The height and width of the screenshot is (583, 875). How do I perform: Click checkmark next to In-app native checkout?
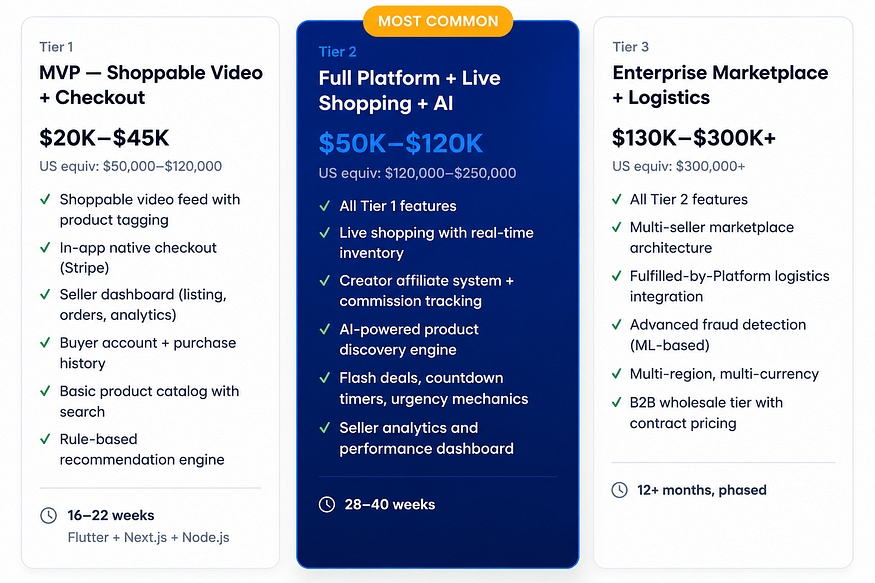click(45, 247)
